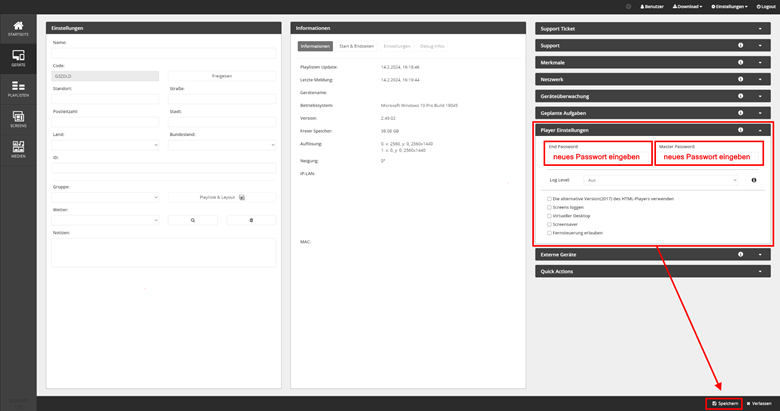The image size is (780, 411).
Task: Open the Startseite home icon
Action: [18, 27]
